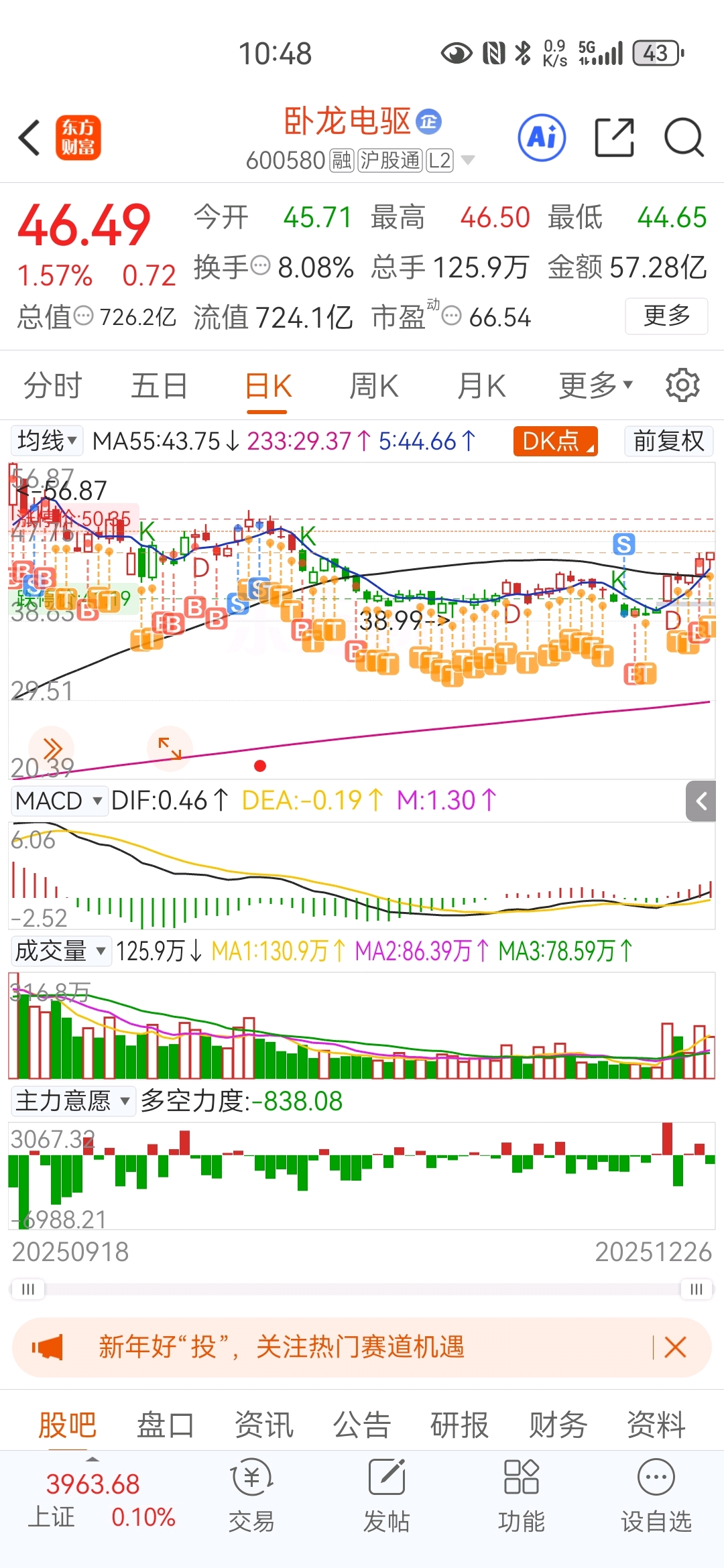Tap the red dot below the chart

click(260, 766)
